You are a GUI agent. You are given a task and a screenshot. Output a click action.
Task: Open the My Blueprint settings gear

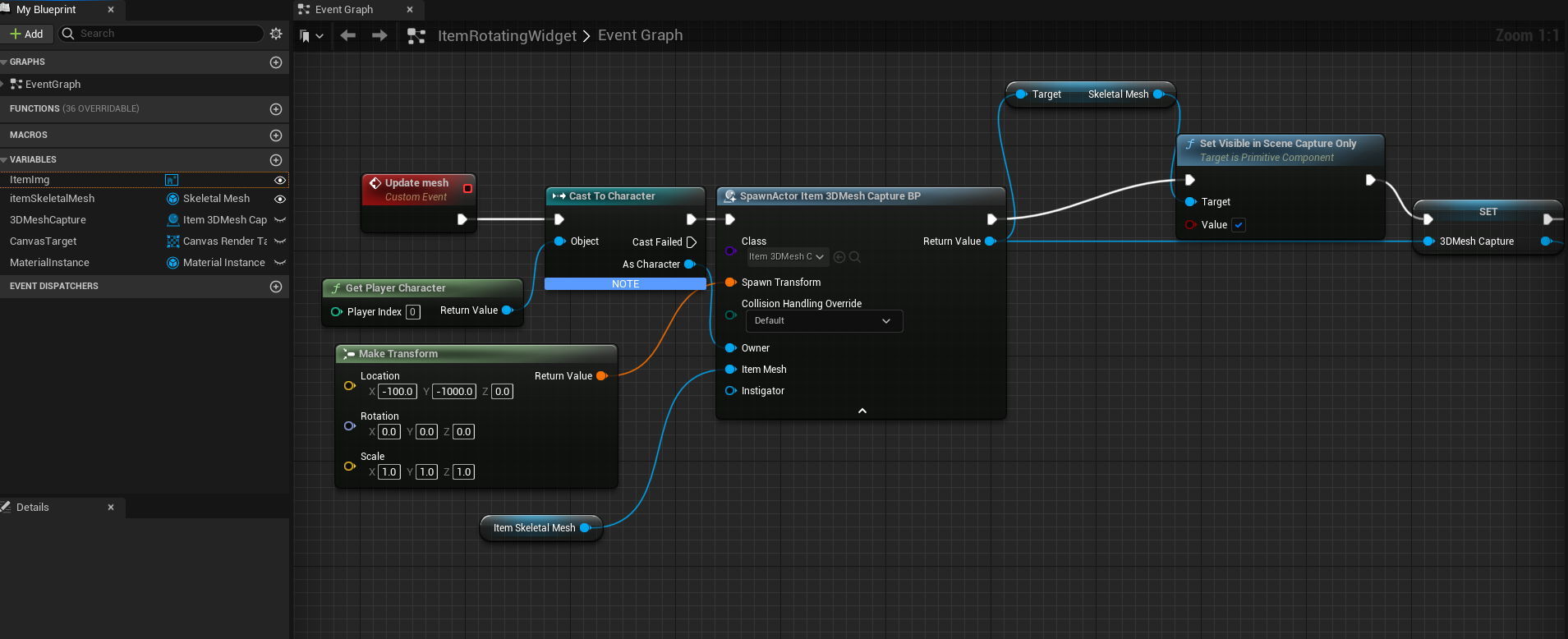coord(276,34)
